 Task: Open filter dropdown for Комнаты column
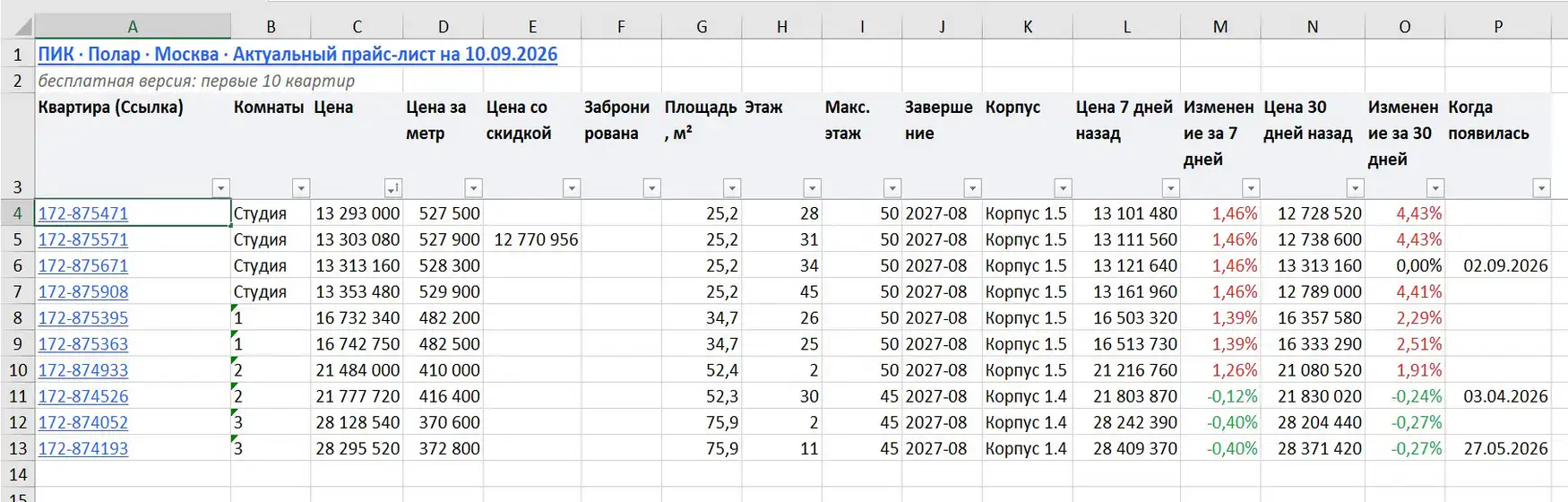coord(301,188)
